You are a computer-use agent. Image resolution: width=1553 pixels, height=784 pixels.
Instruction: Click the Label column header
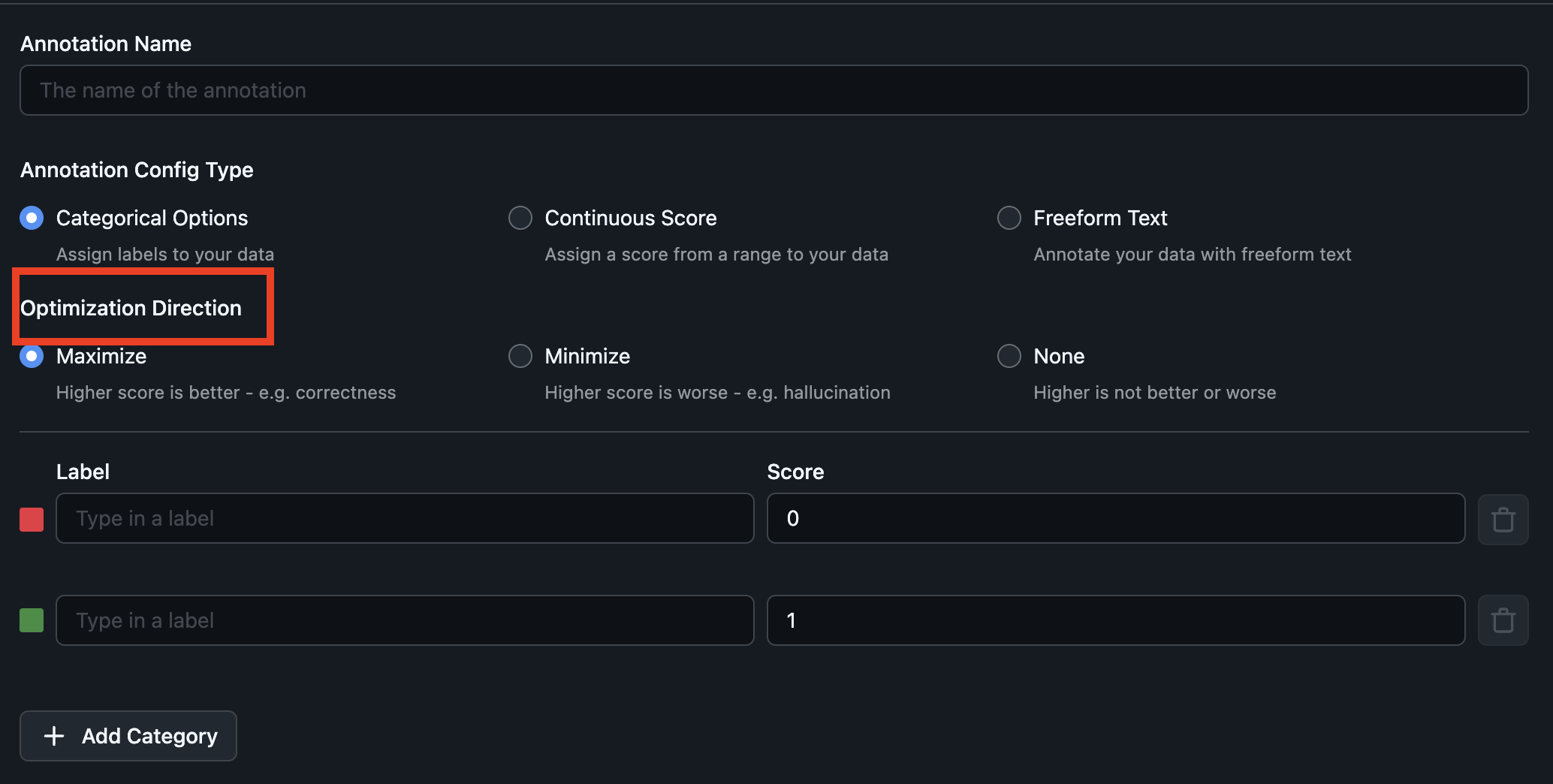83,472
